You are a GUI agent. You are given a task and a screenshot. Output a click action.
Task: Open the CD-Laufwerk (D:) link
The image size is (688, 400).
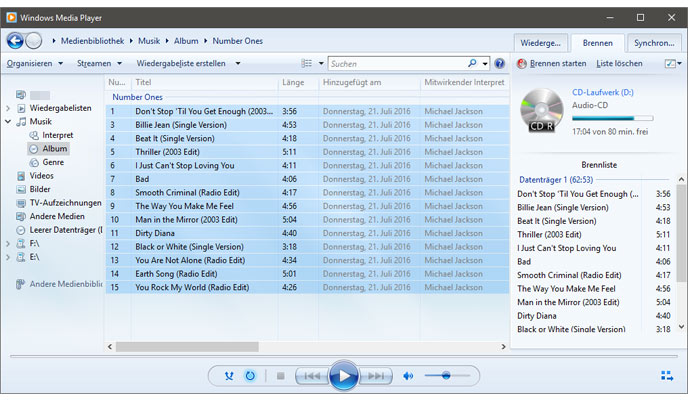[x=602, y=93]
